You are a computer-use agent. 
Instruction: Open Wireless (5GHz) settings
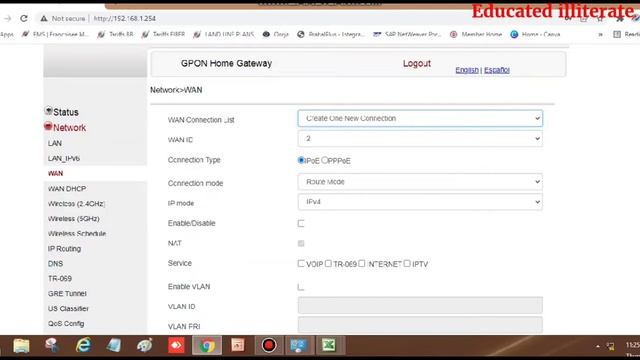[x=73, y=219]
